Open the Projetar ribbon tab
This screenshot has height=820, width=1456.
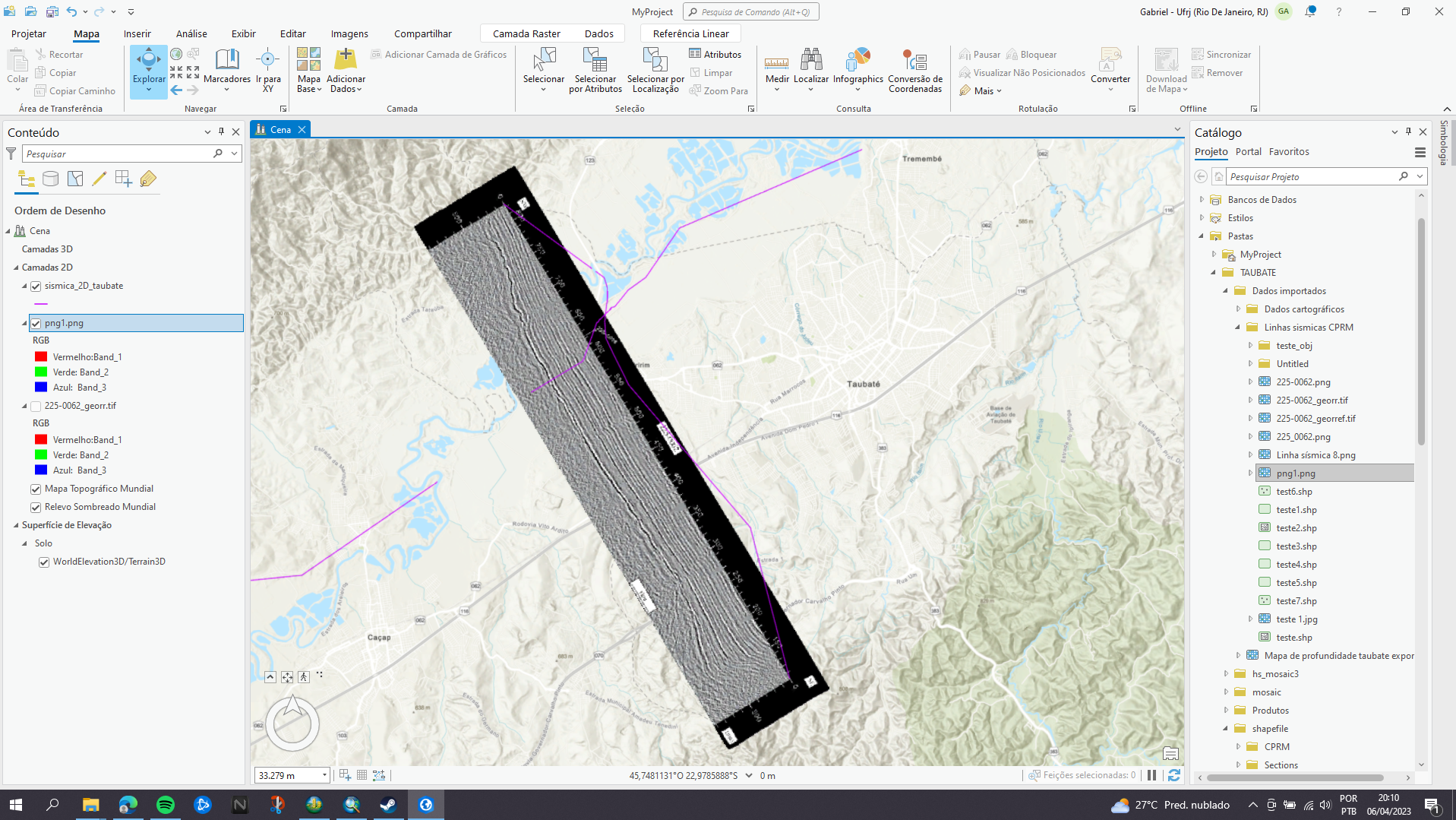click(29, 33)
